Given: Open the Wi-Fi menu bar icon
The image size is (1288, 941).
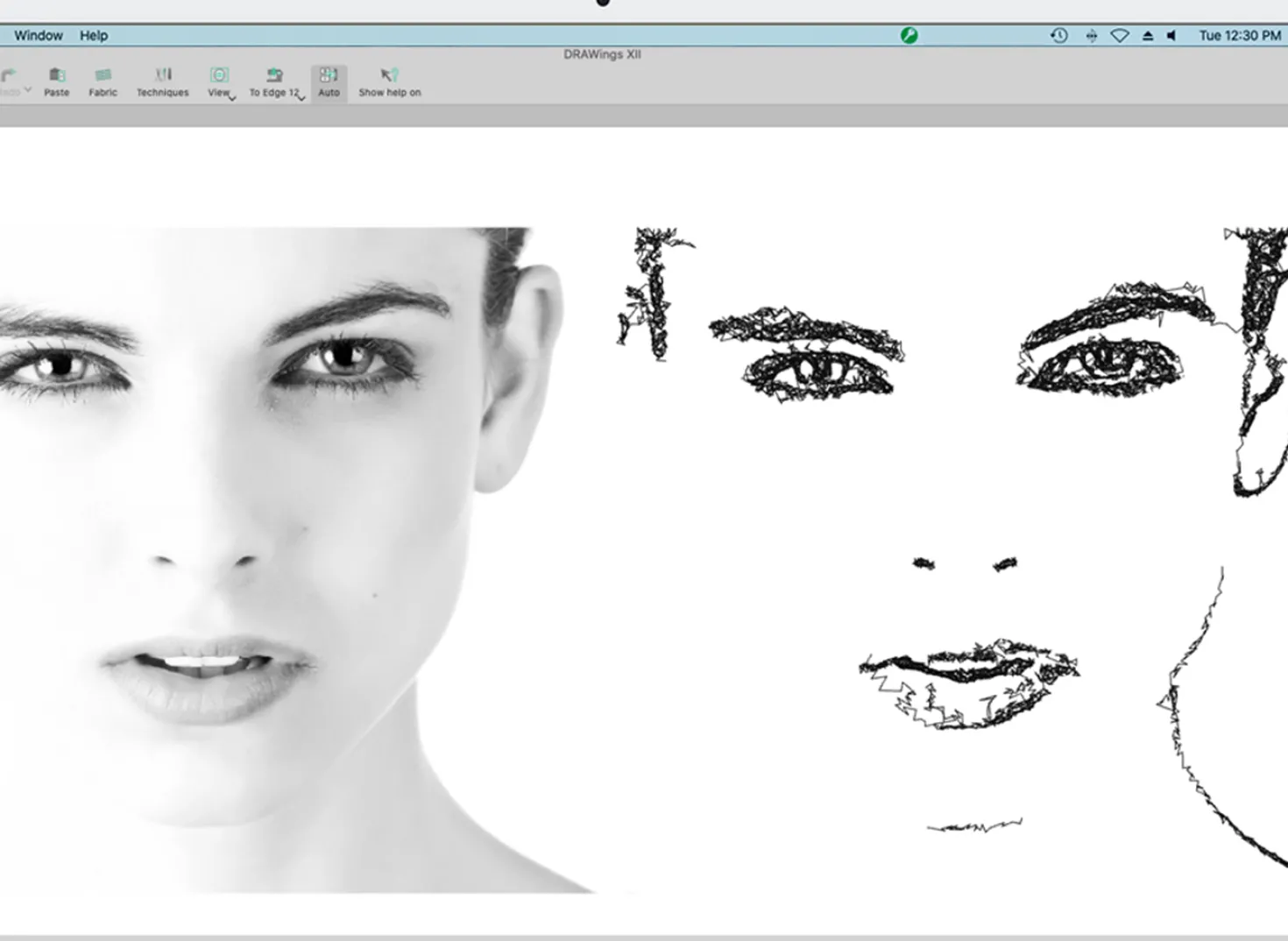Looking at the screenshot, I should click(x=1120, y=36).
